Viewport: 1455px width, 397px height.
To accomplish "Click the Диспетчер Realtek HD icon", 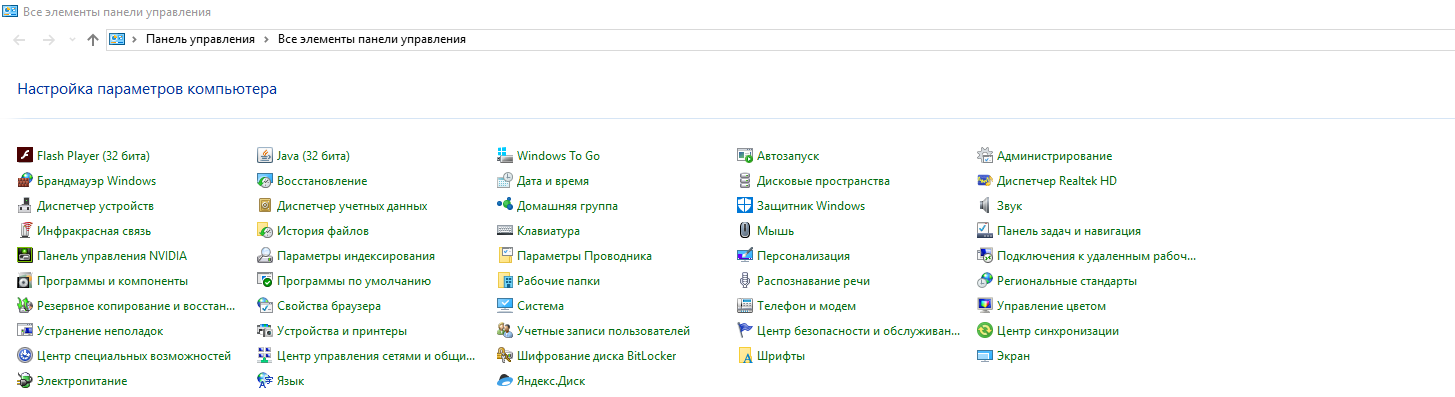I will (x=985, y=180).
